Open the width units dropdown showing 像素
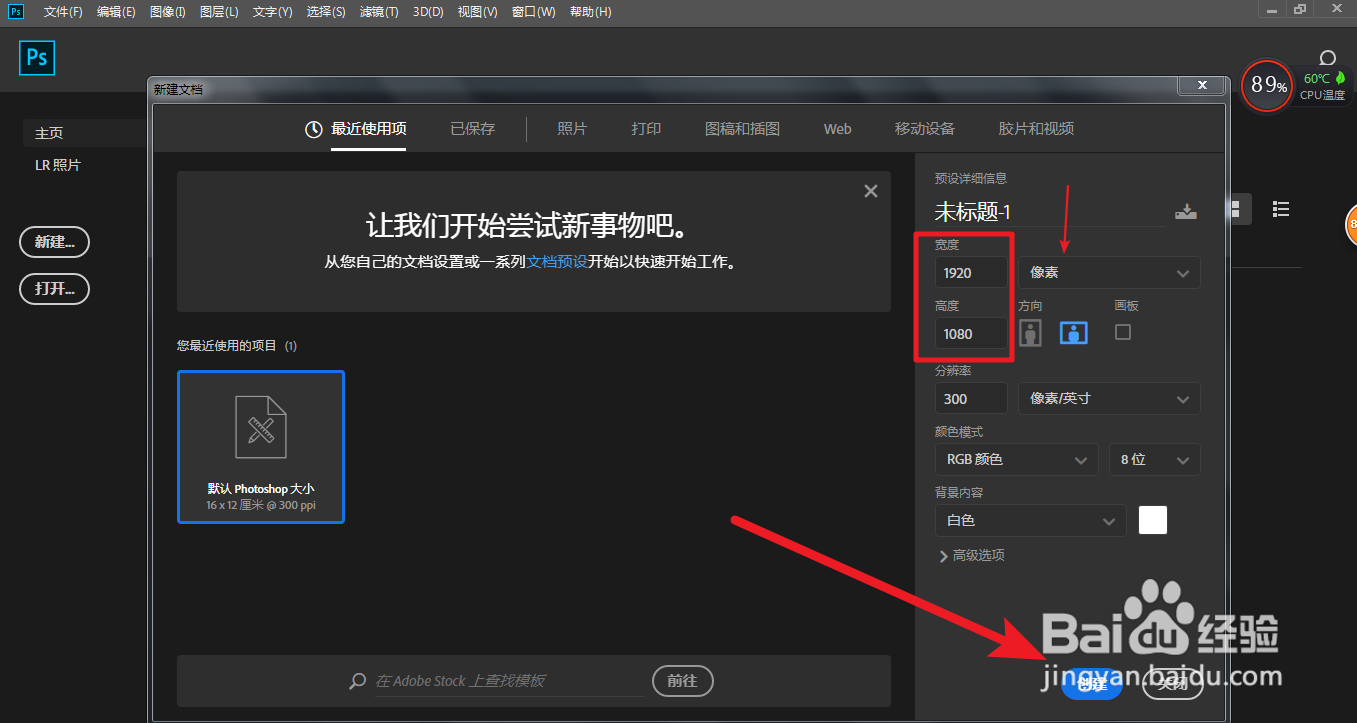 1108,272
